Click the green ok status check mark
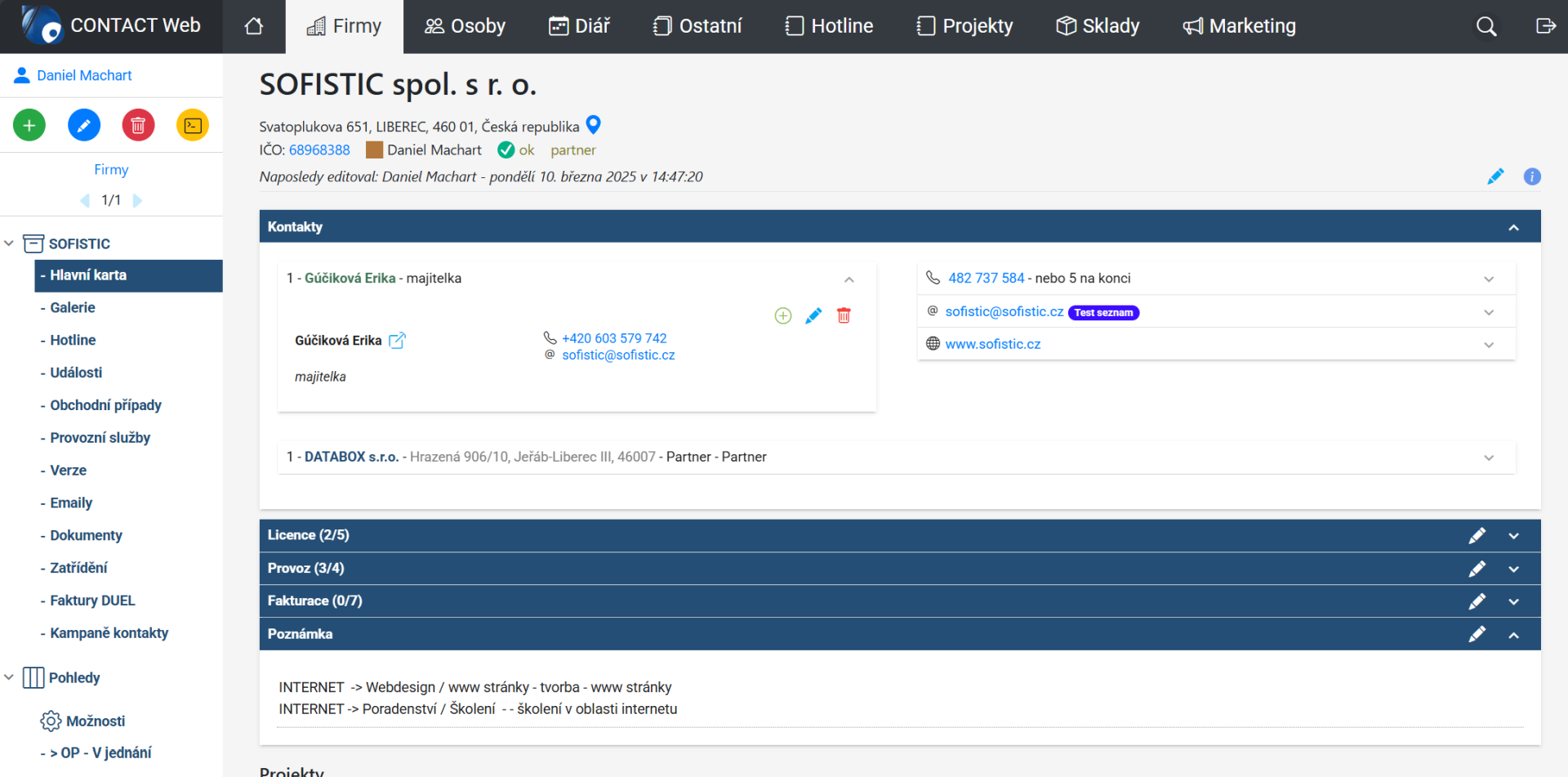The width and height of the screenshot is (1568, 777). pos(506,150)
